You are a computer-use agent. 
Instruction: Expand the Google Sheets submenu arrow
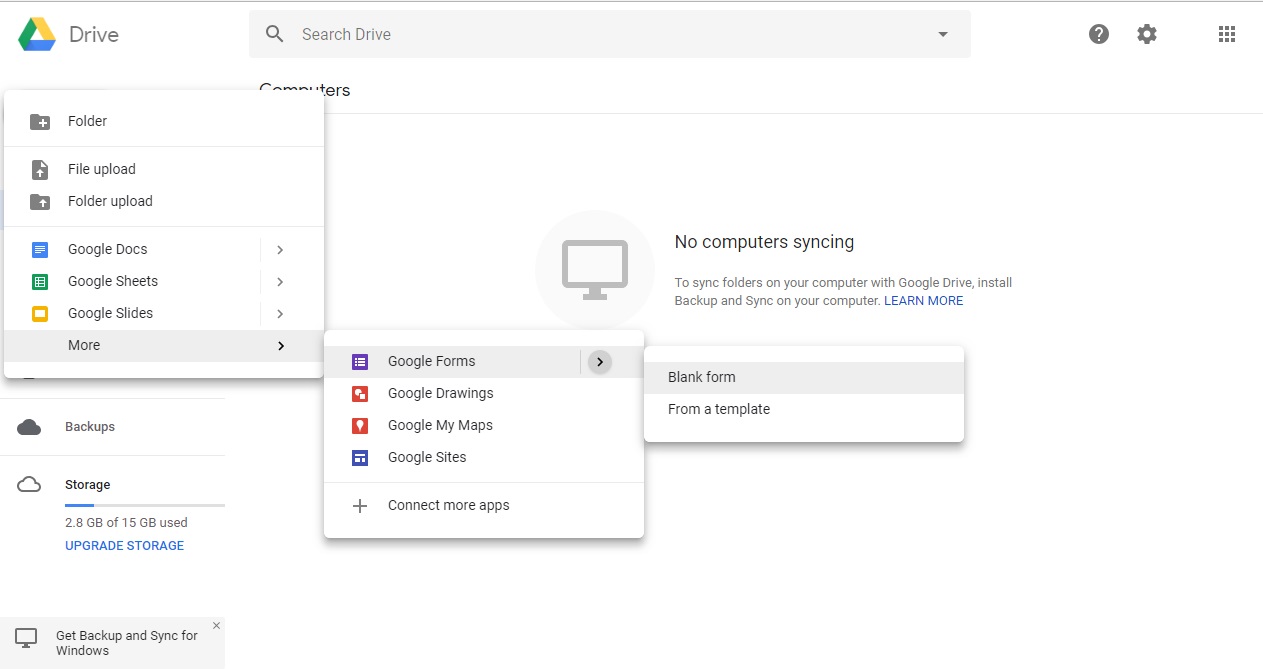point(280,281)
